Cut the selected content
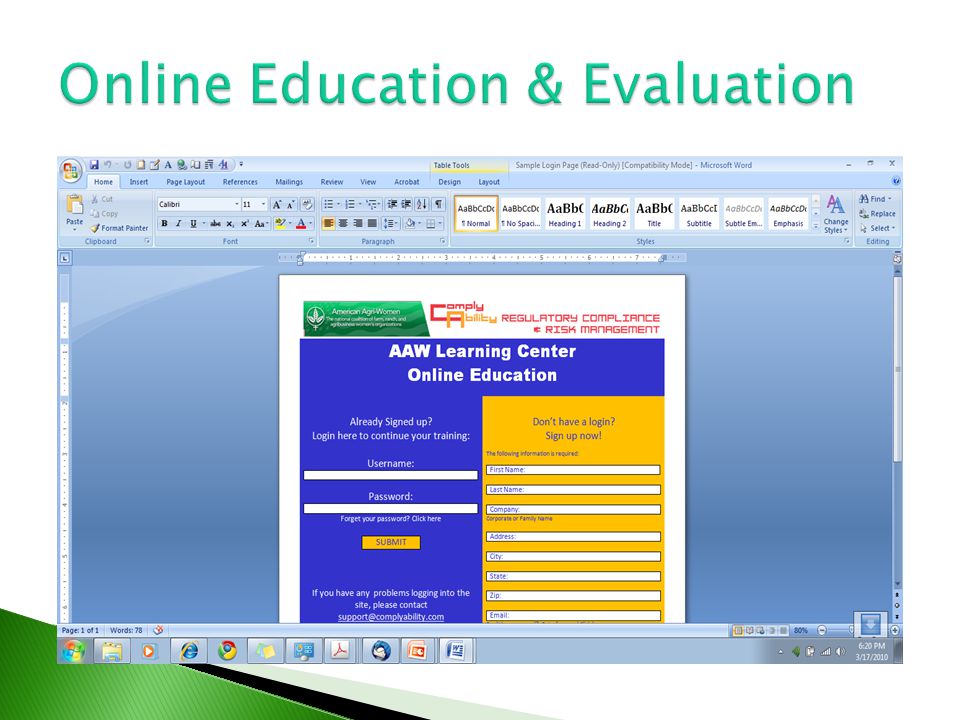 pos(102,199)
